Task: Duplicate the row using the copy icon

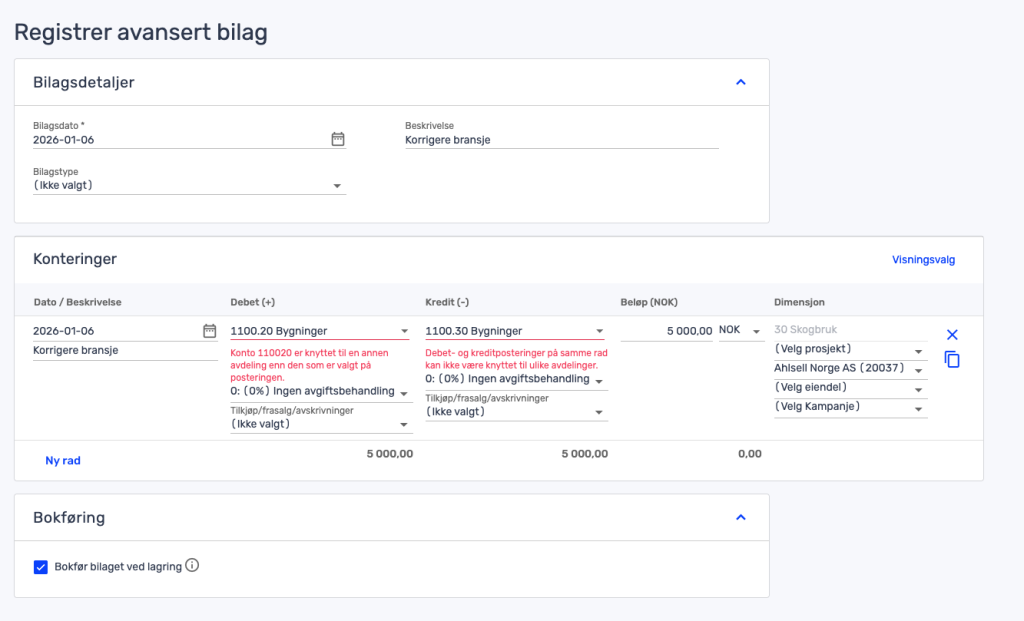Action: pyautogui.click(x=951, y=358)
